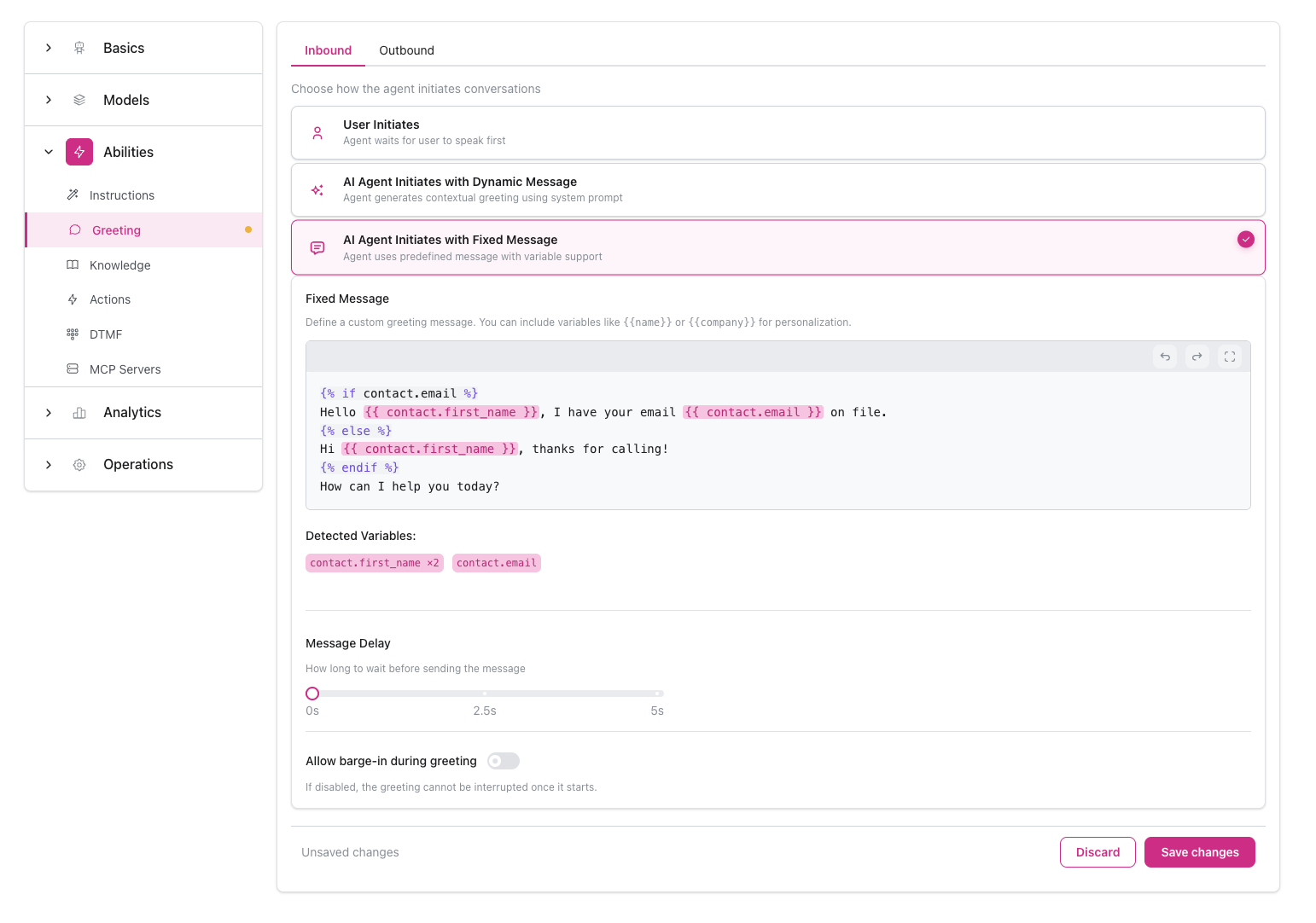Screen dimensions: 1316x923
Task: Open the Inbound tab
Action: pos(328,50)
